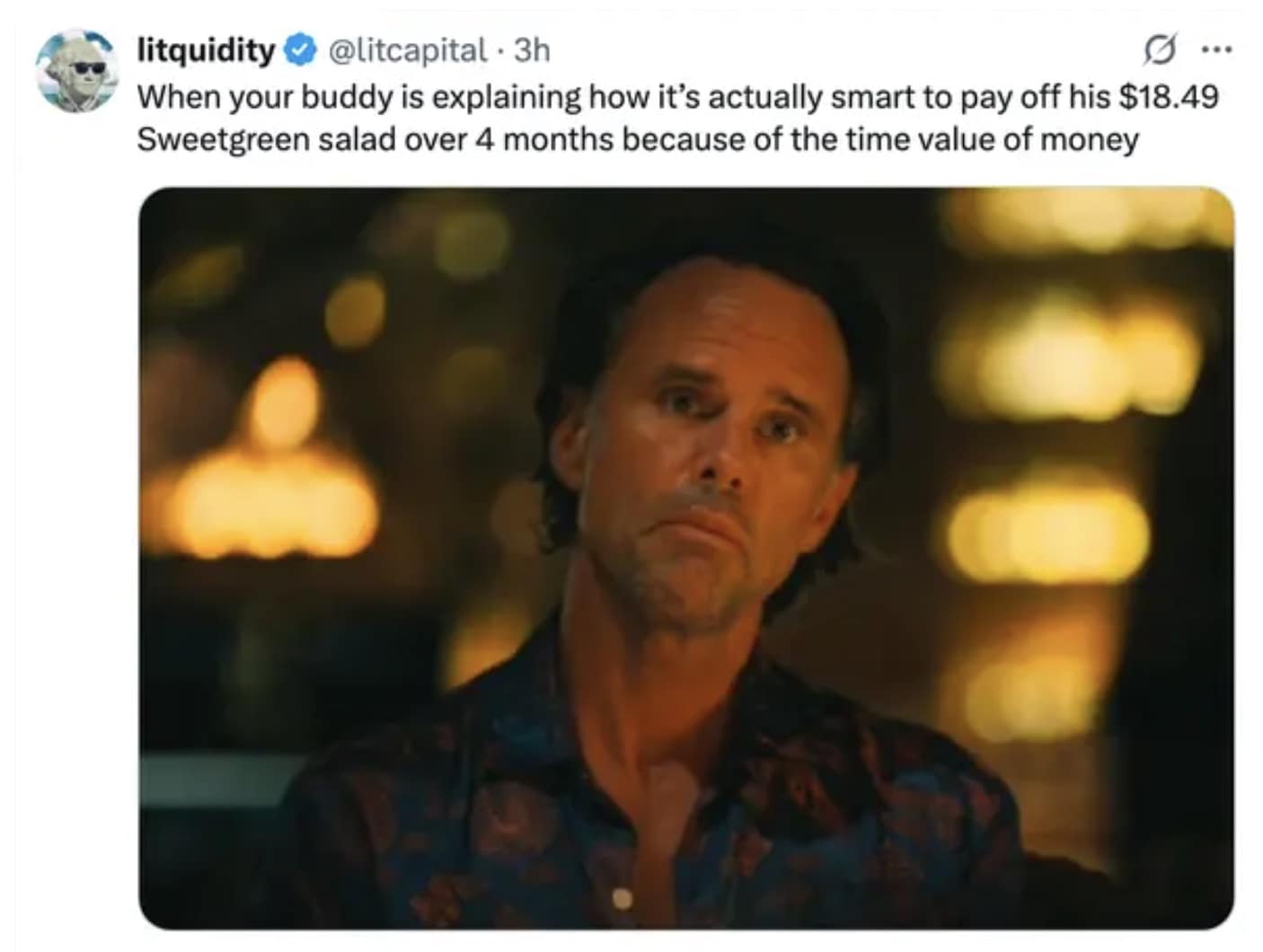Viewport: 1263px width, 952px height.
Task: Click the white shirt button in the photo
Action: pos(622,896)
